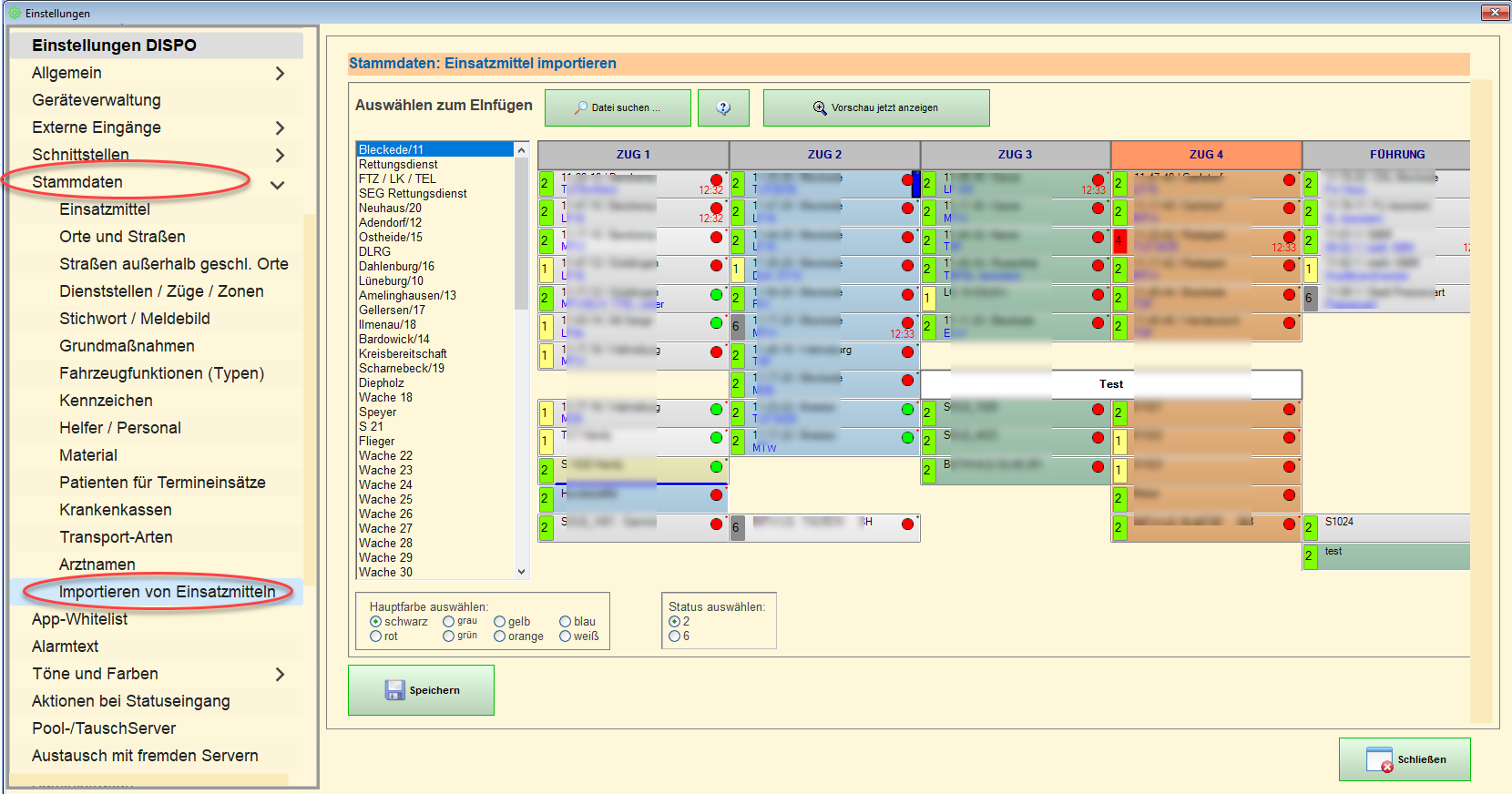Click the magnifier icon on Datei suchen
Viewport: 1512px width, 794px height.
pos(580,107)
